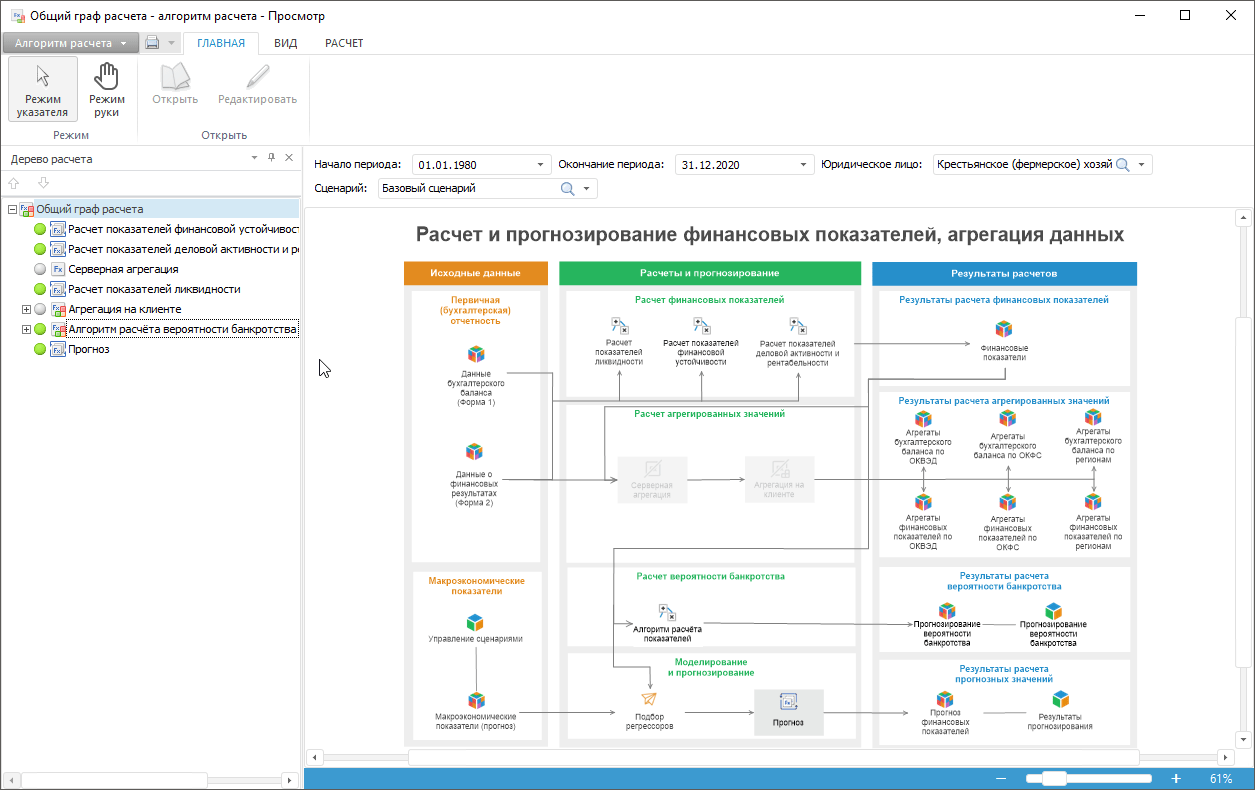This screenshot has height=790, width=1255.
Task: Click Результаты прогнозирования cube icon
Action: coord(1060,699)
